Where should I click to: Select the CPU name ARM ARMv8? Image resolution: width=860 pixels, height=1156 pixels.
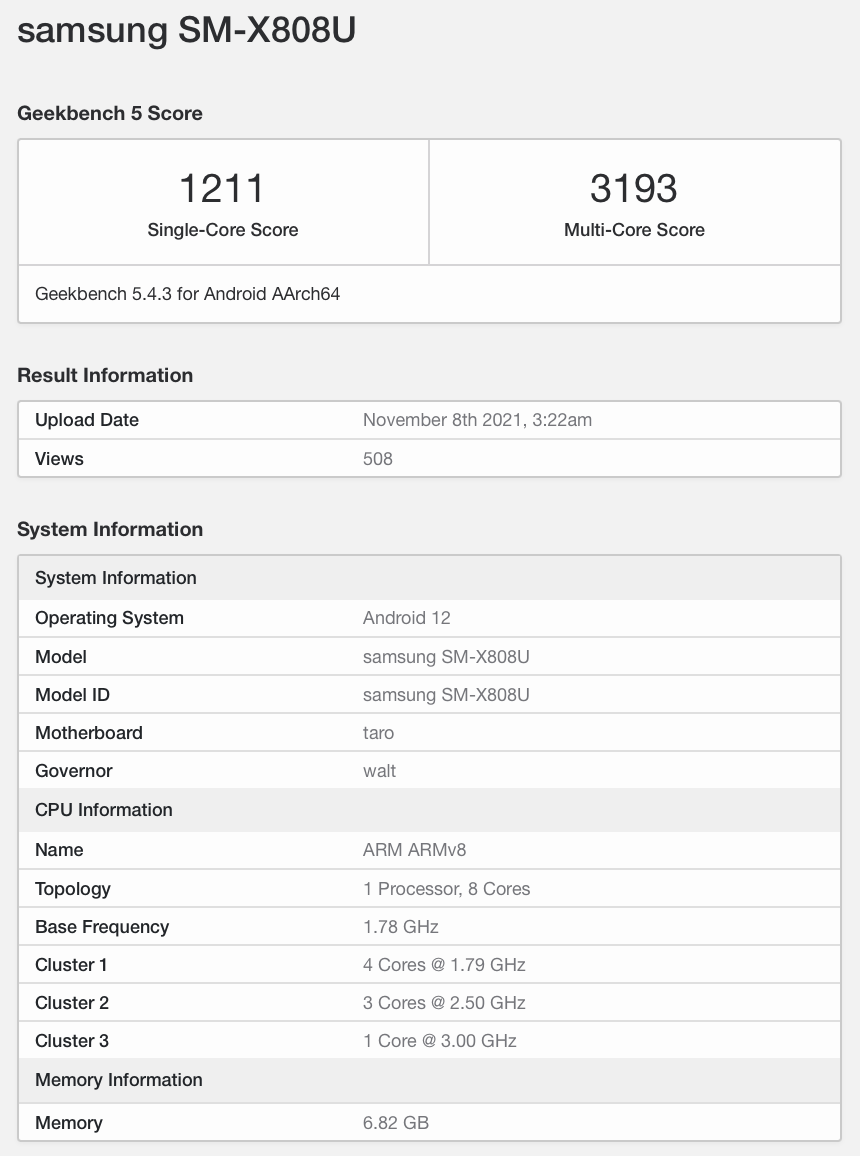pyautogui.click(x=415, y=850)
